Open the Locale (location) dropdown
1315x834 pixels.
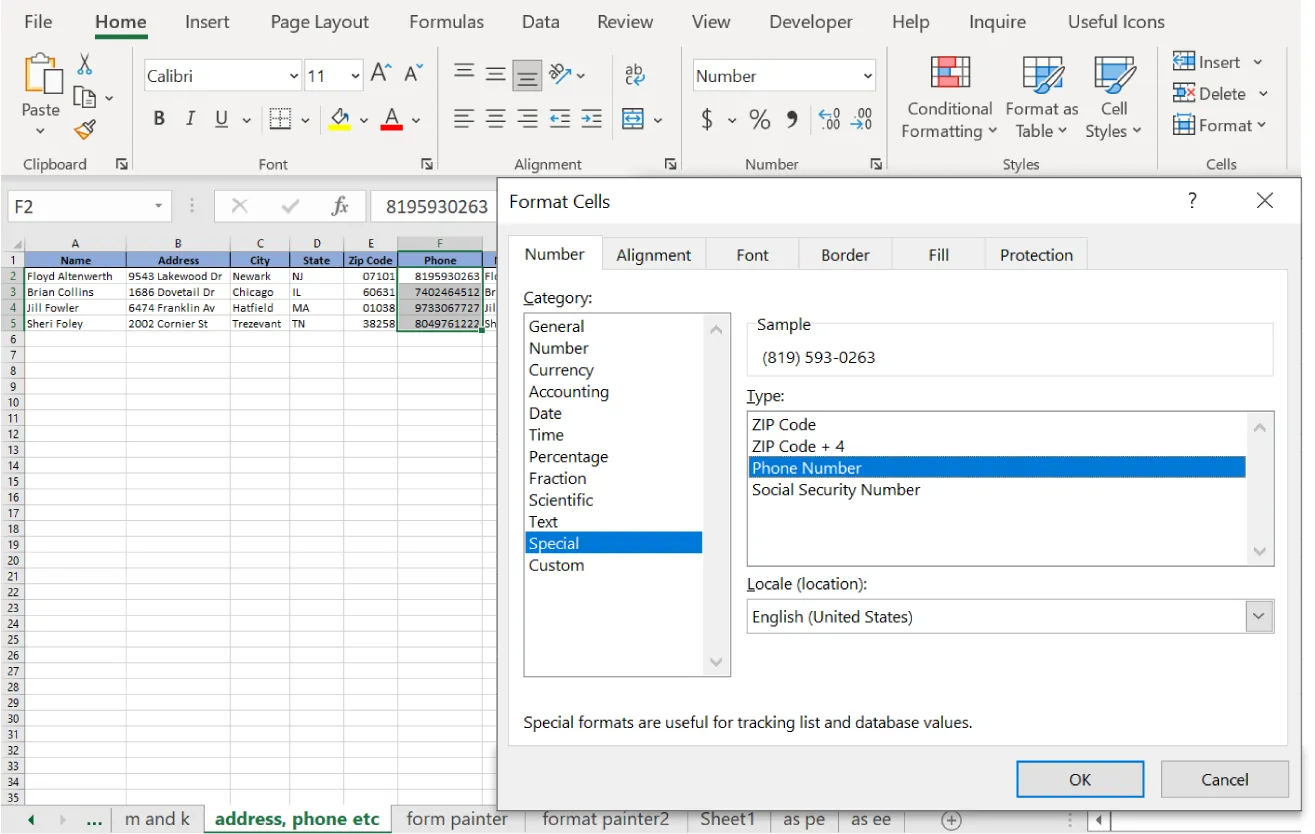(x=1258, y=616)
